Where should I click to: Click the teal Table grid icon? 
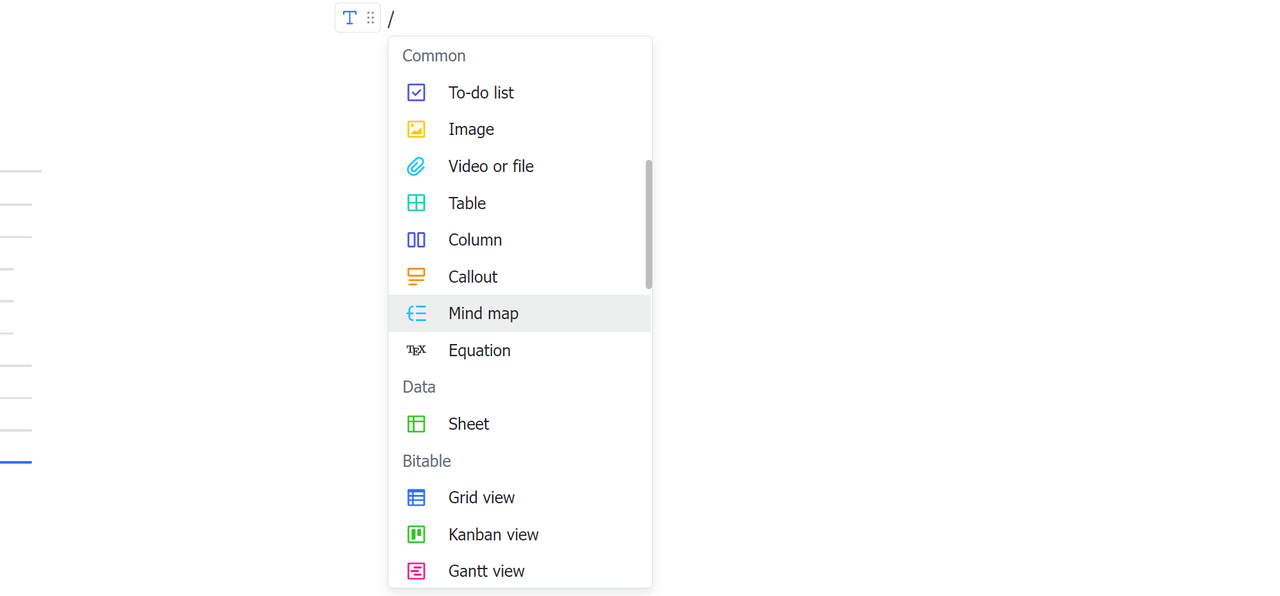[416, 203]
